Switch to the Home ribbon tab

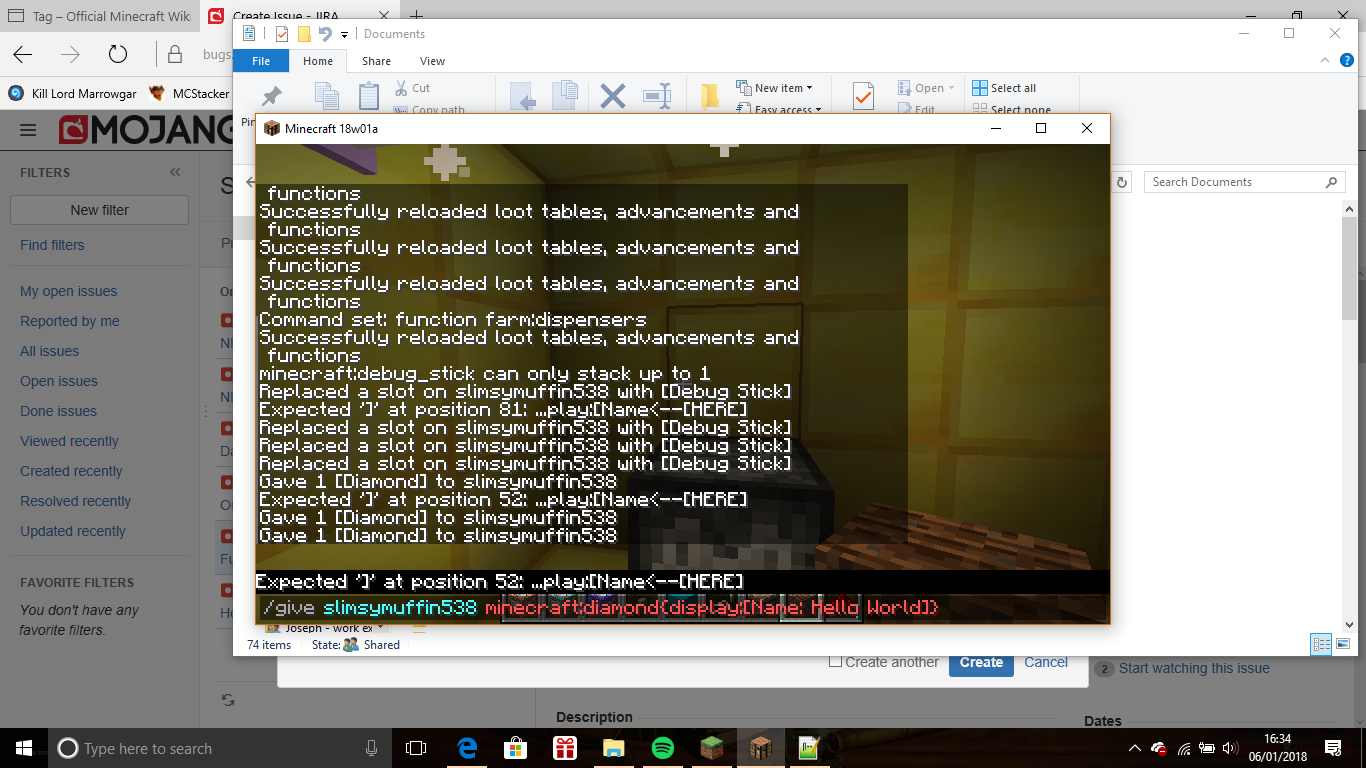(318, 61)
